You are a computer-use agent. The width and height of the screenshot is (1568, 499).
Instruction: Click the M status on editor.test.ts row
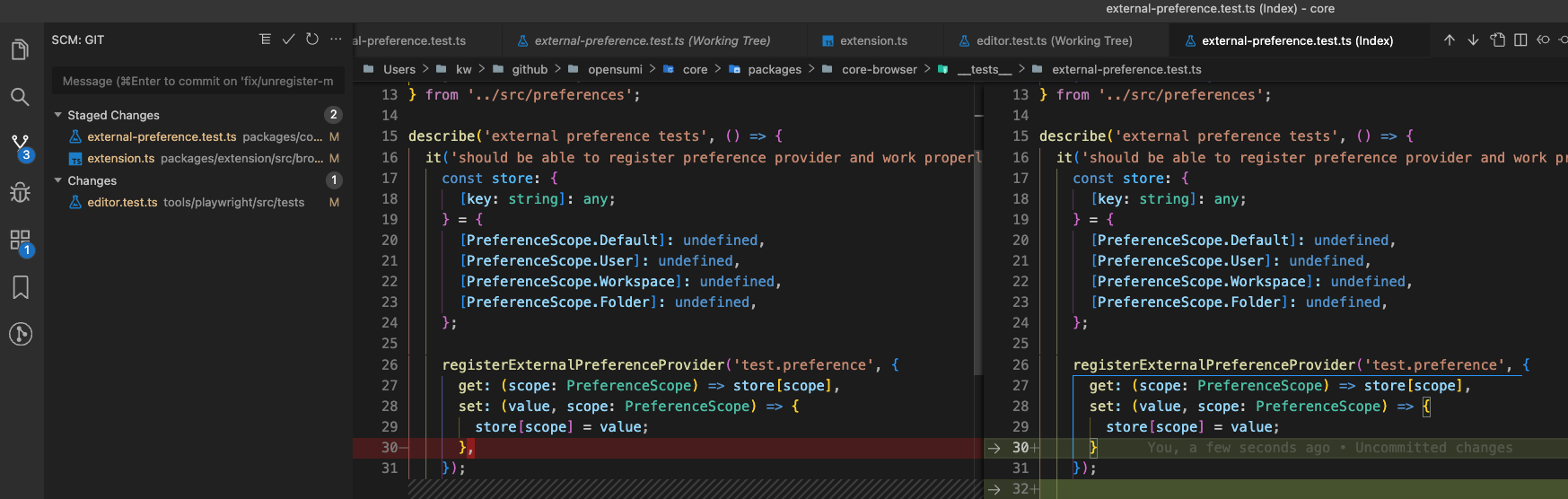coord(334,202)
